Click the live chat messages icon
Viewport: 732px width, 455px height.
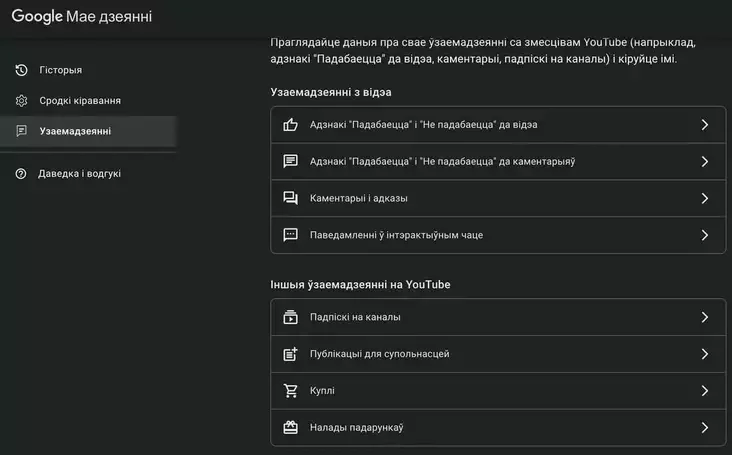pos(291,235)
